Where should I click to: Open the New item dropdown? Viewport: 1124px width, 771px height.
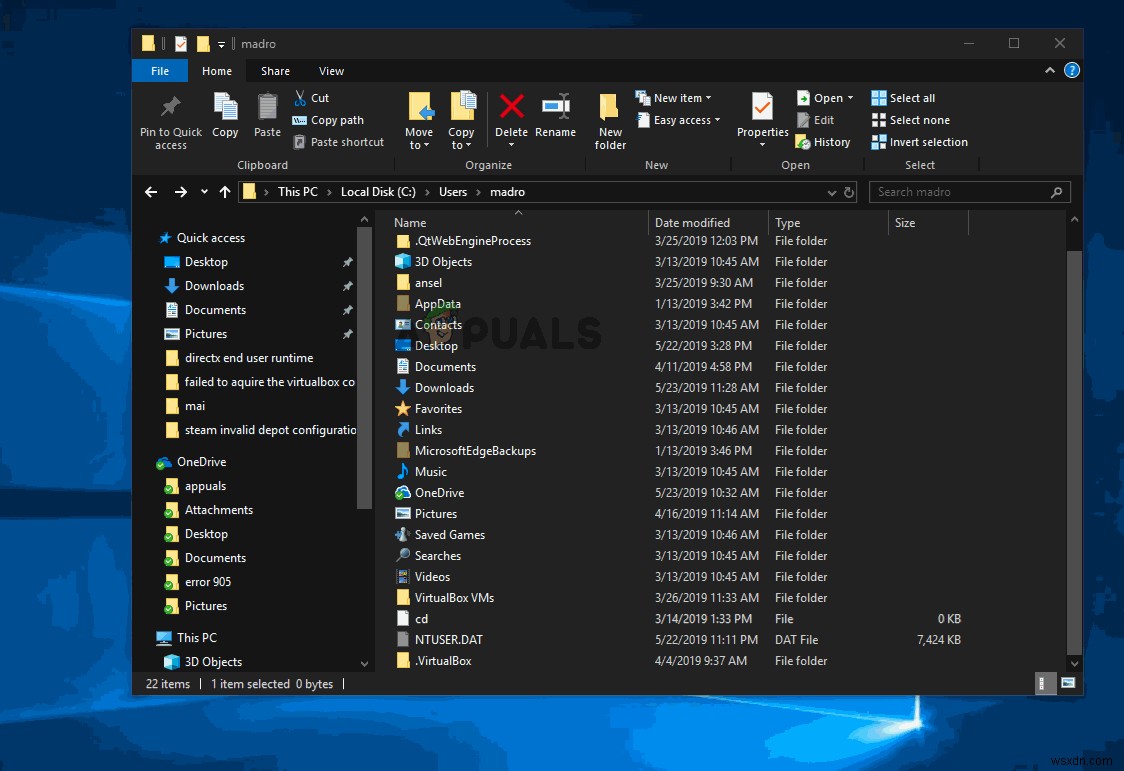pos(678,97)
